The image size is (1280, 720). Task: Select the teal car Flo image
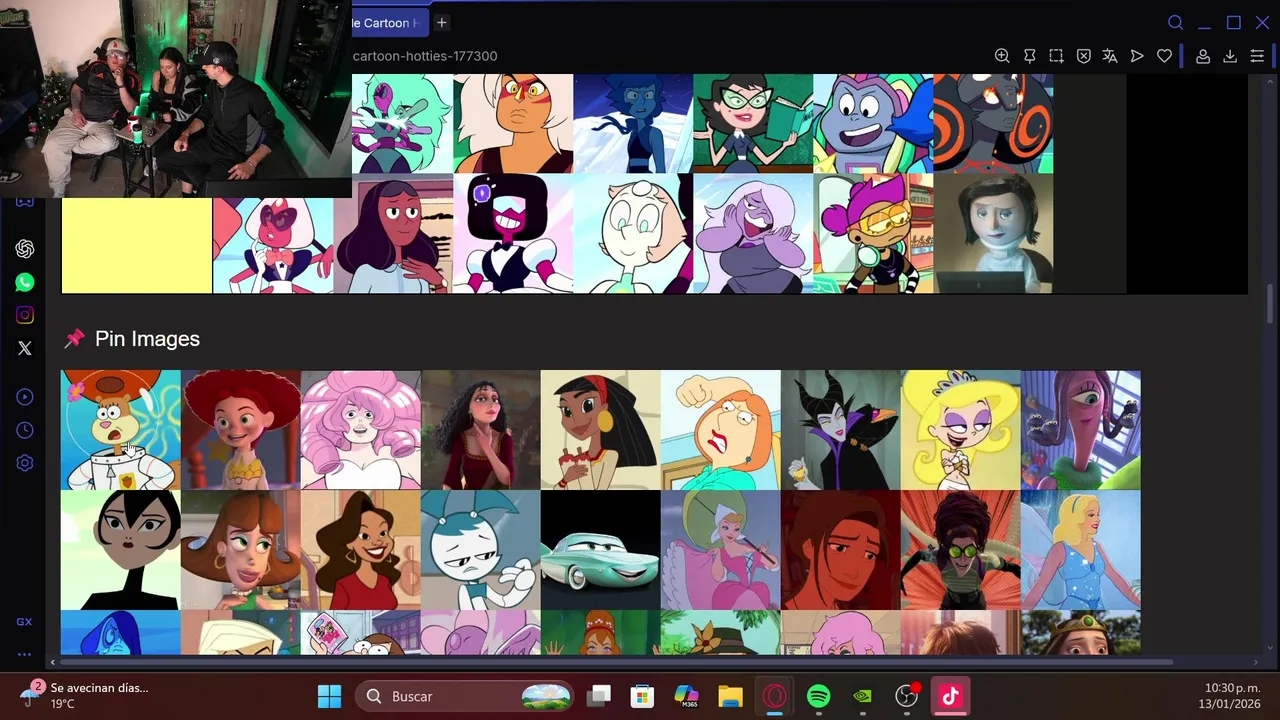(x=601, y=550)
